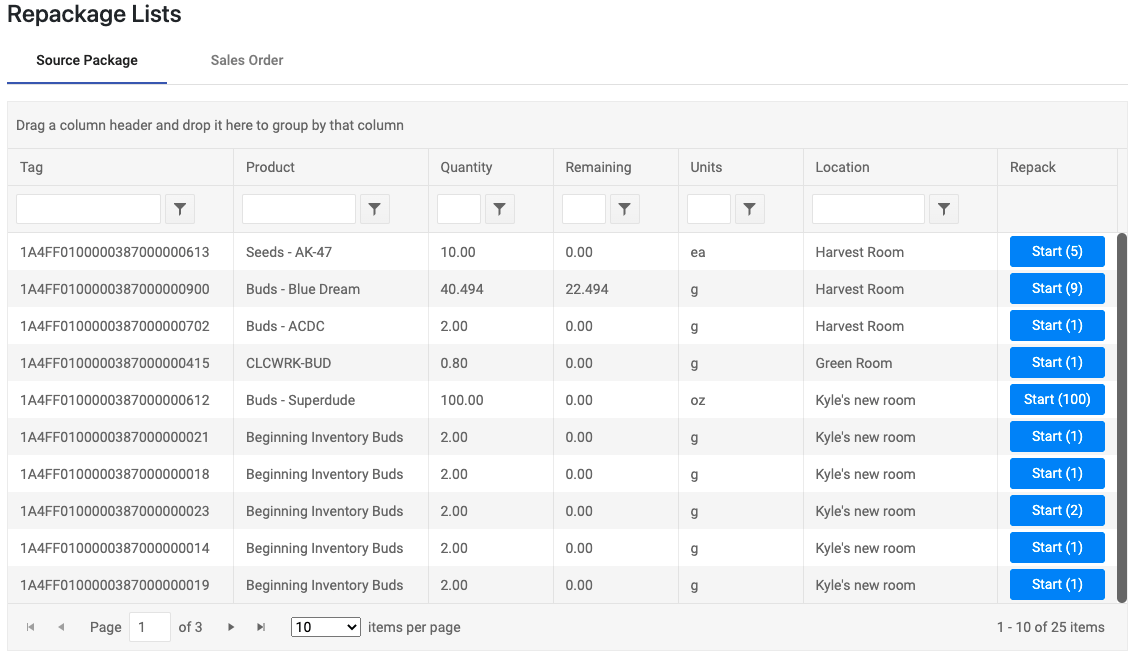Start repack for Seeds - AK-47
1134x660 pixels.
point(1057,252)
